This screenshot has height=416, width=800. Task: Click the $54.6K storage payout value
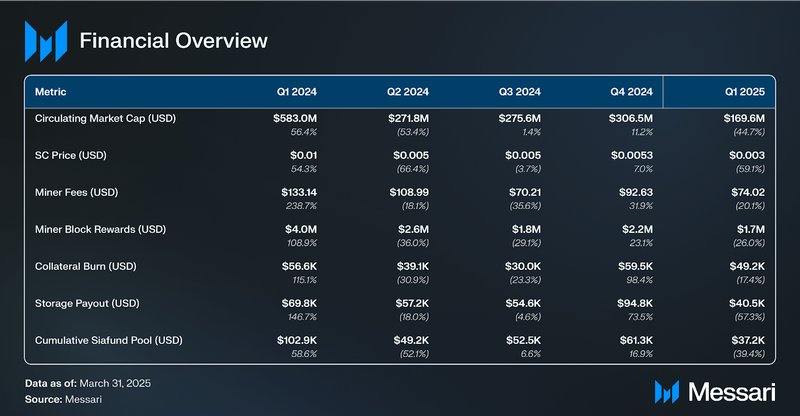[x=523, y=303]
